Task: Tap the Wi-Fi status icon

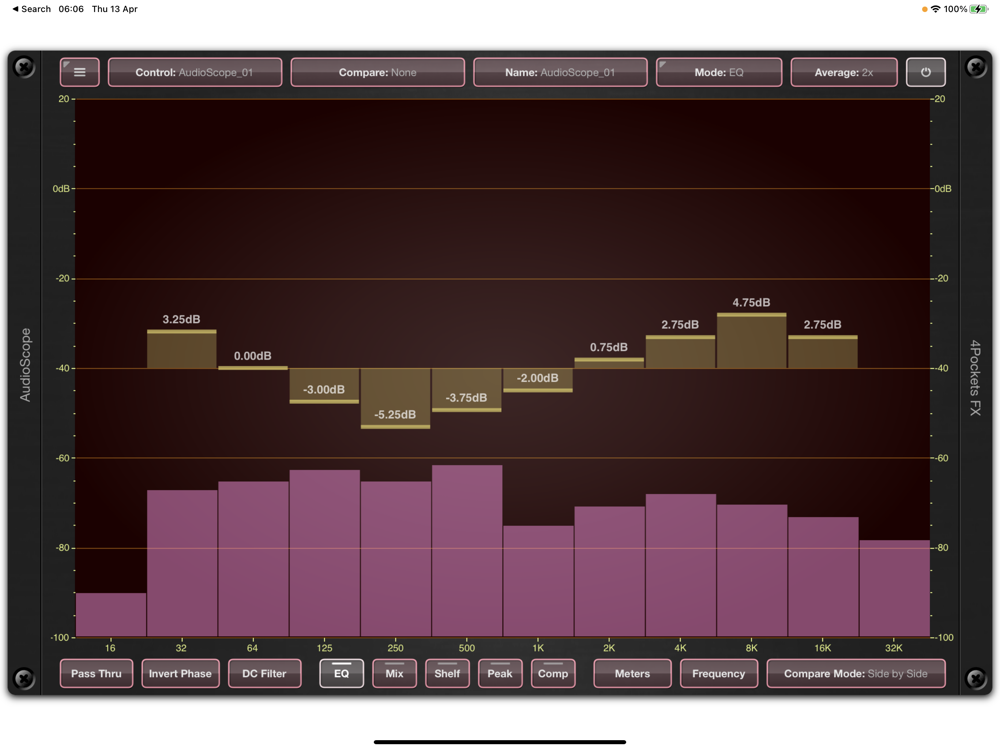Action: pyautogui.click(x=936, y=9)
